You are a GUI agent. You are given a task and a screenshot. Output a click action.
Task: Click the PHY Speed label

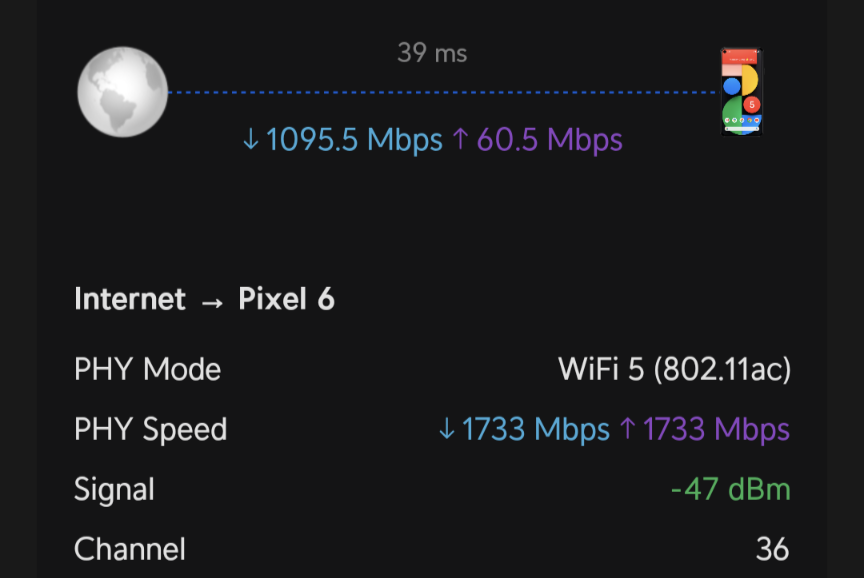pyautogui.click(x=150, y=430)
